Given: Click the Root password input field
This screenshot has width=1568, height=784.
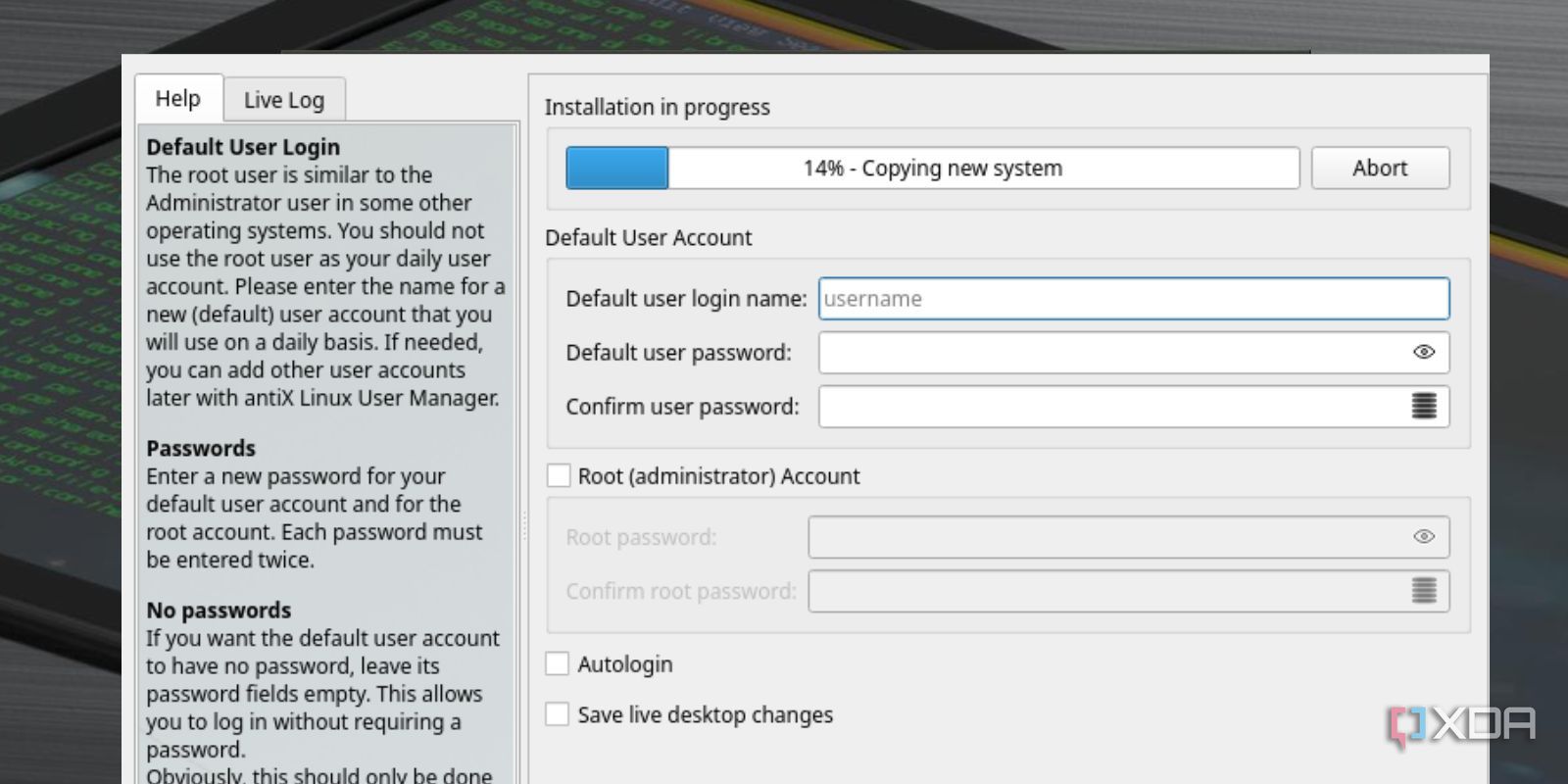Looking at the screenshot, I should (1129, 537).
